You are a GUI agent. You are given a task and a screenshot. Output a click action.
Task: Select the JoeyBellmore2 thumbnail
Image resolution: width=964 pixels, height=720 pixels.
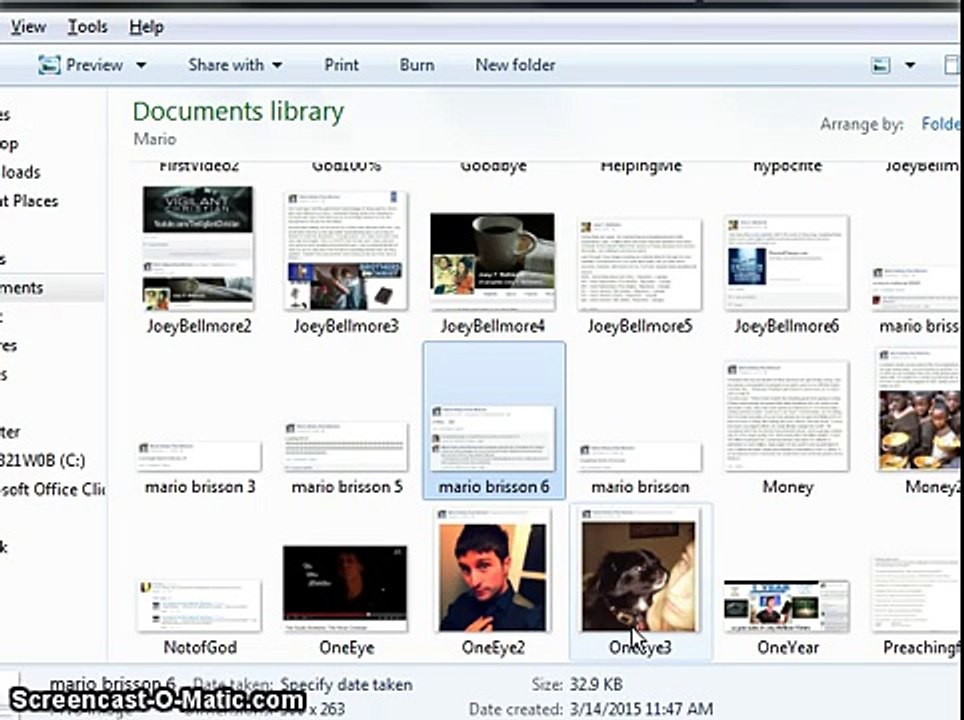click(197, 248)
